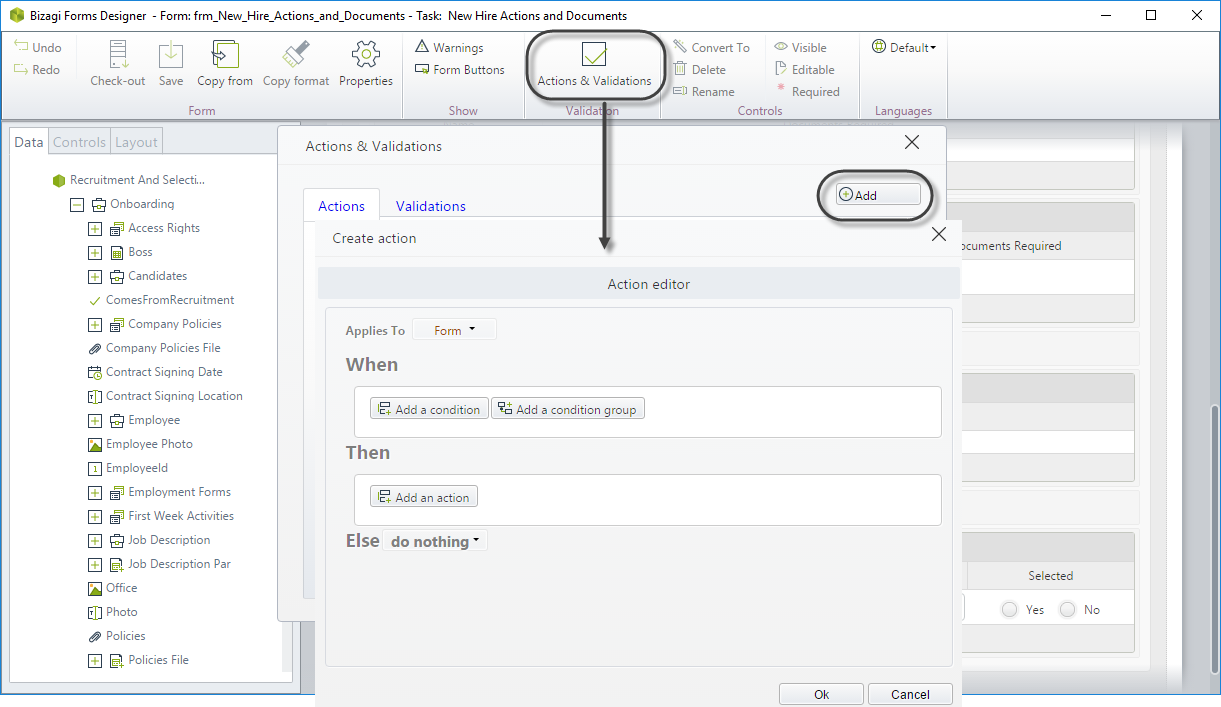Image resolution: width=1221 pixels, height=707 pixels.
Task: Click the Redo icon
Action: [x=21, y=69]
